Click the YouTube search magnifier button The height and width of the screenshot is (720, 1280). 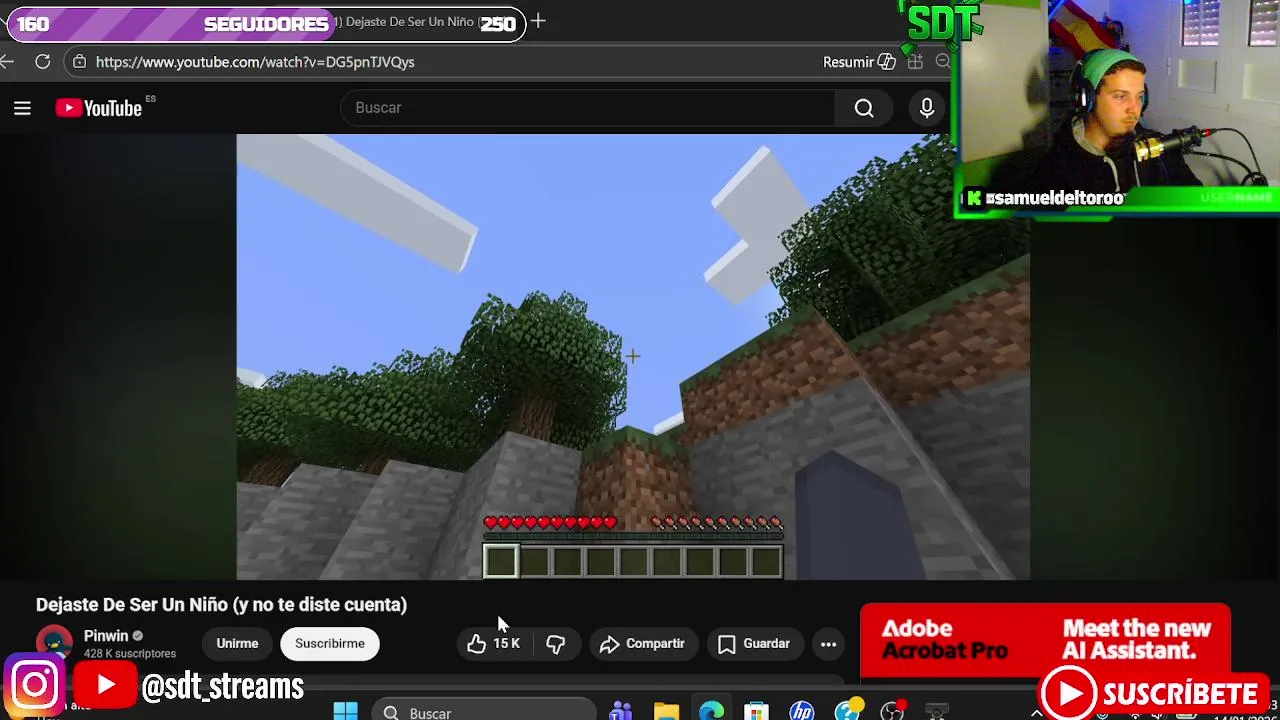coord(864,108)
